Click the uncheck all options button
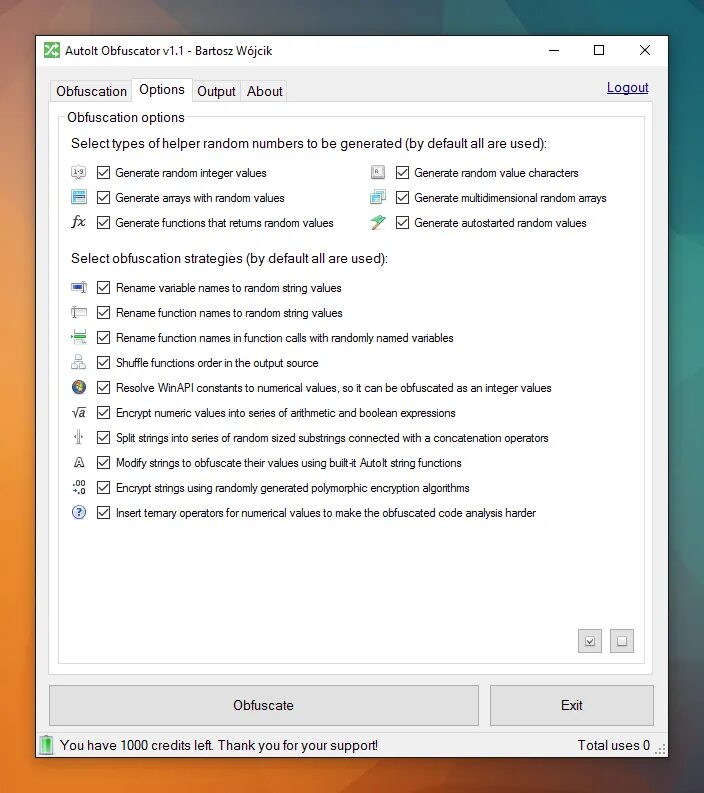This screenshot has width=704, height=793. (x=622, y=641)
